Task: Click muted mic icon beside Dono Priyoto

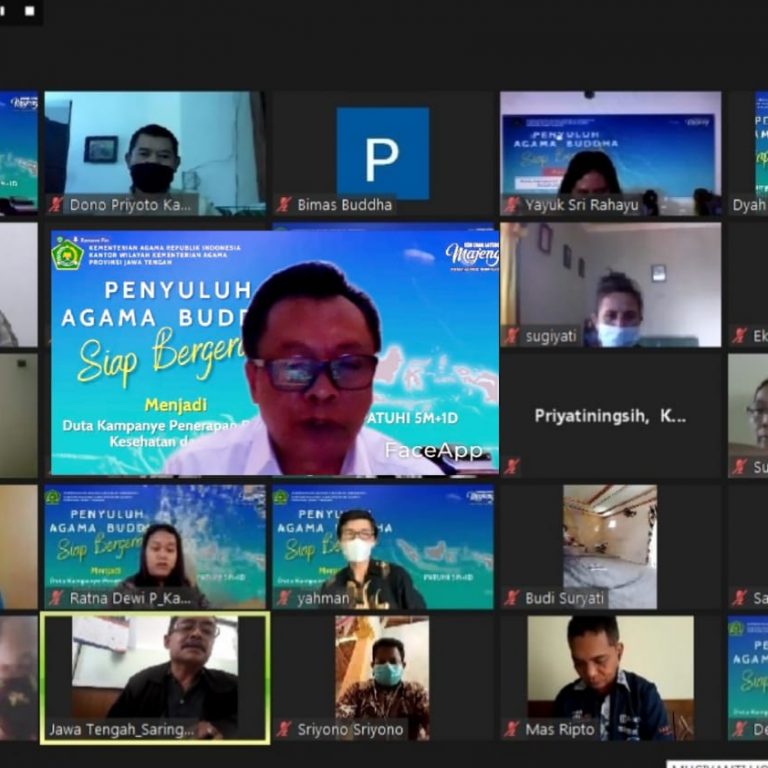Action: point(56,205)
